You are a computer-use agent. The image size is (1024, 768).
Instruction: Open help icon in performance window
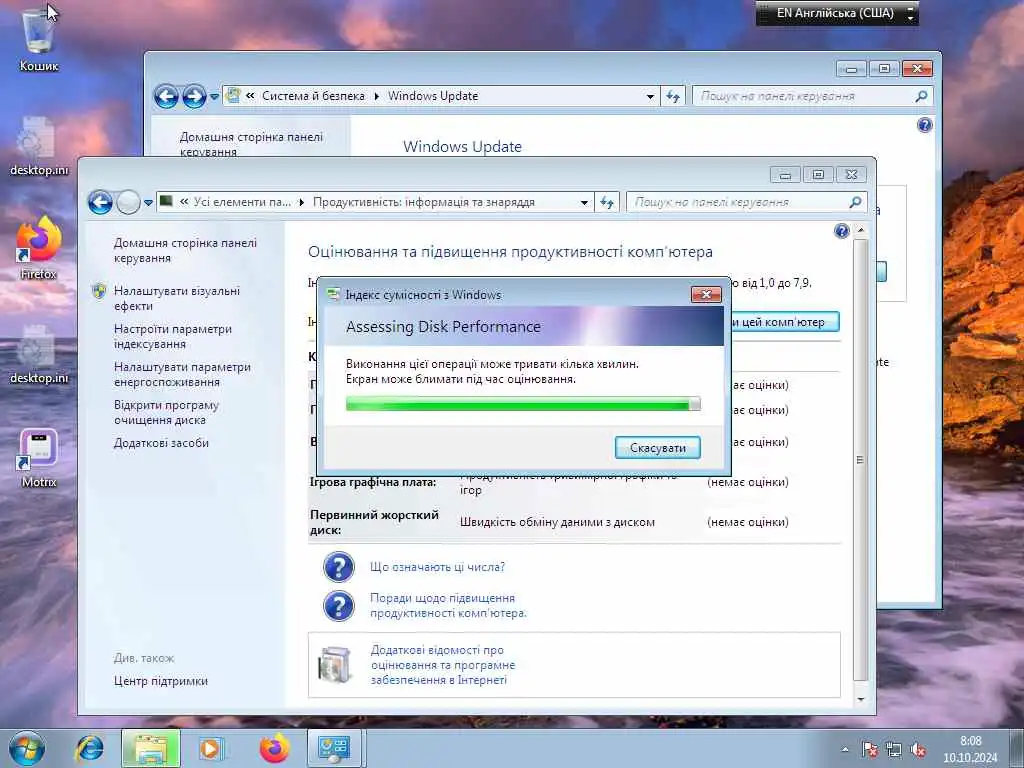842,231
